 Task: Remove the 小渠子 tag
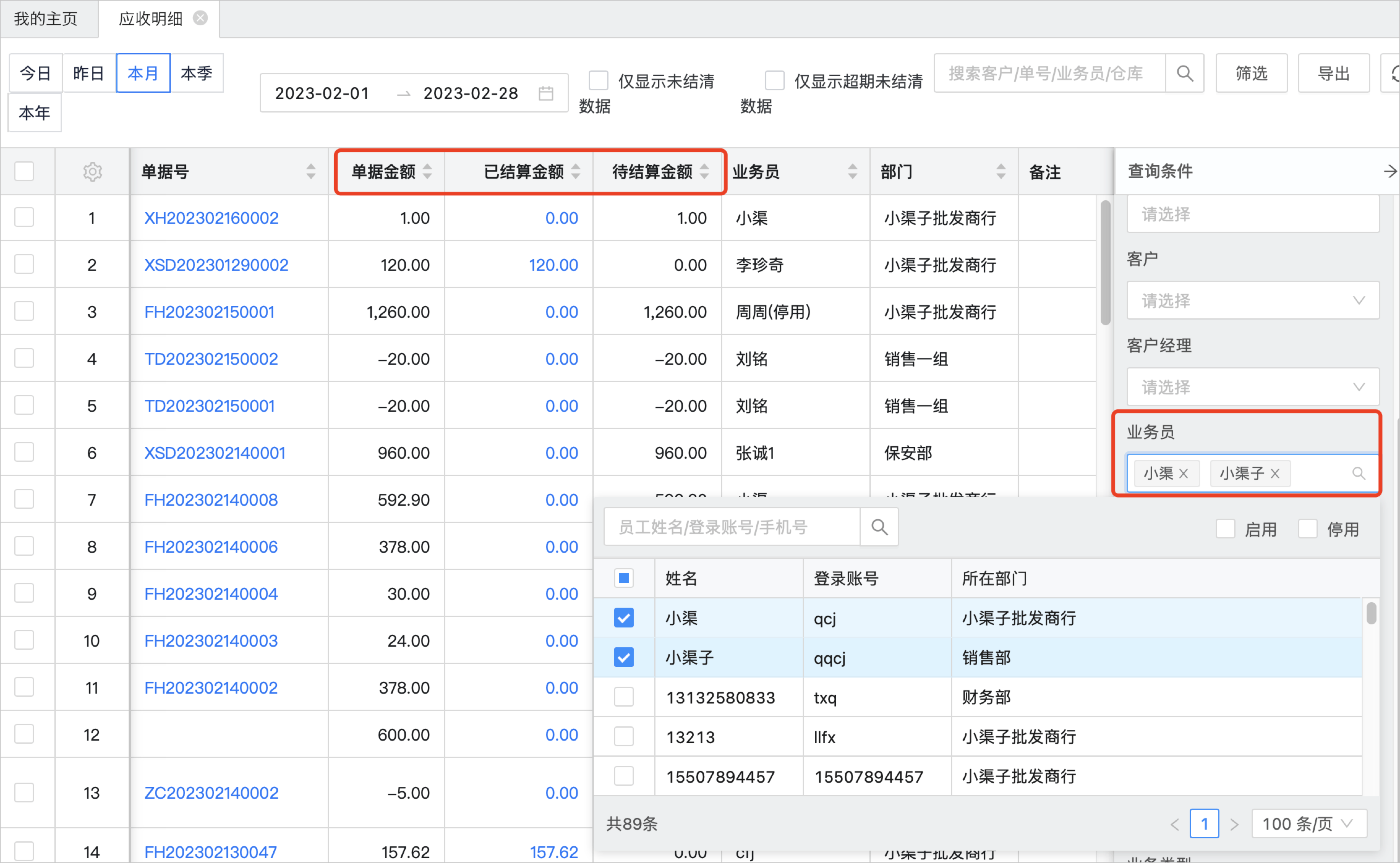(x=1275, y=474)
